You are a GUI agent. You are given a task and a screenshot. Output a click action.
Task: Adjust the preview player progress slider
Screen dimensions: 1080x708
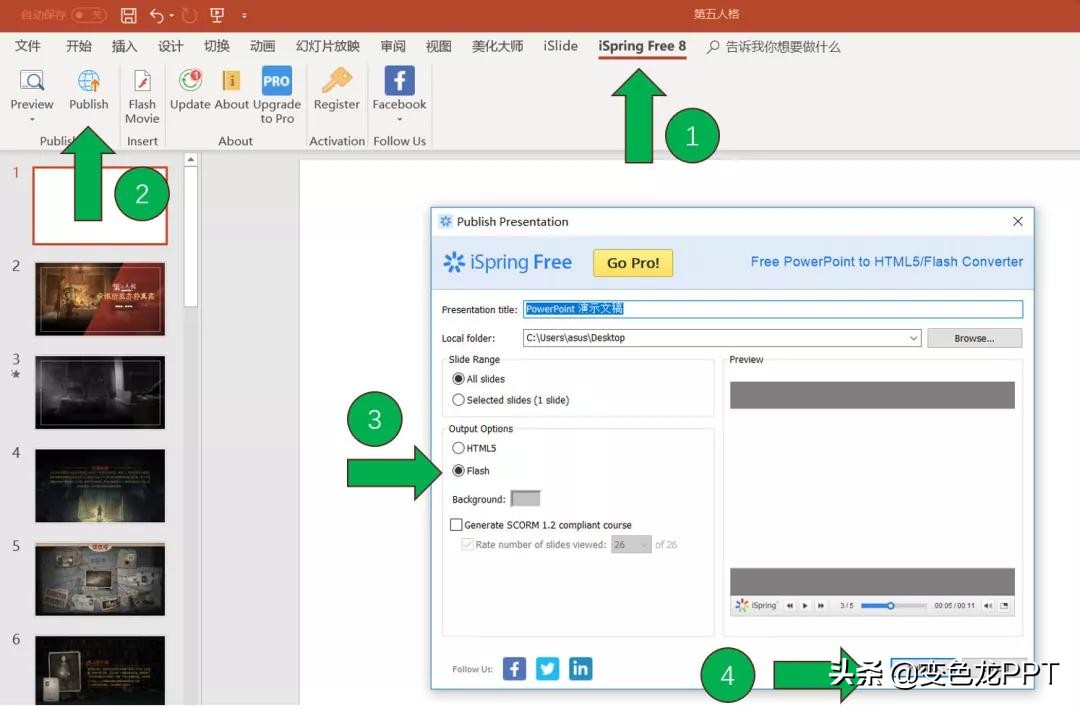(x=893, y=606)
